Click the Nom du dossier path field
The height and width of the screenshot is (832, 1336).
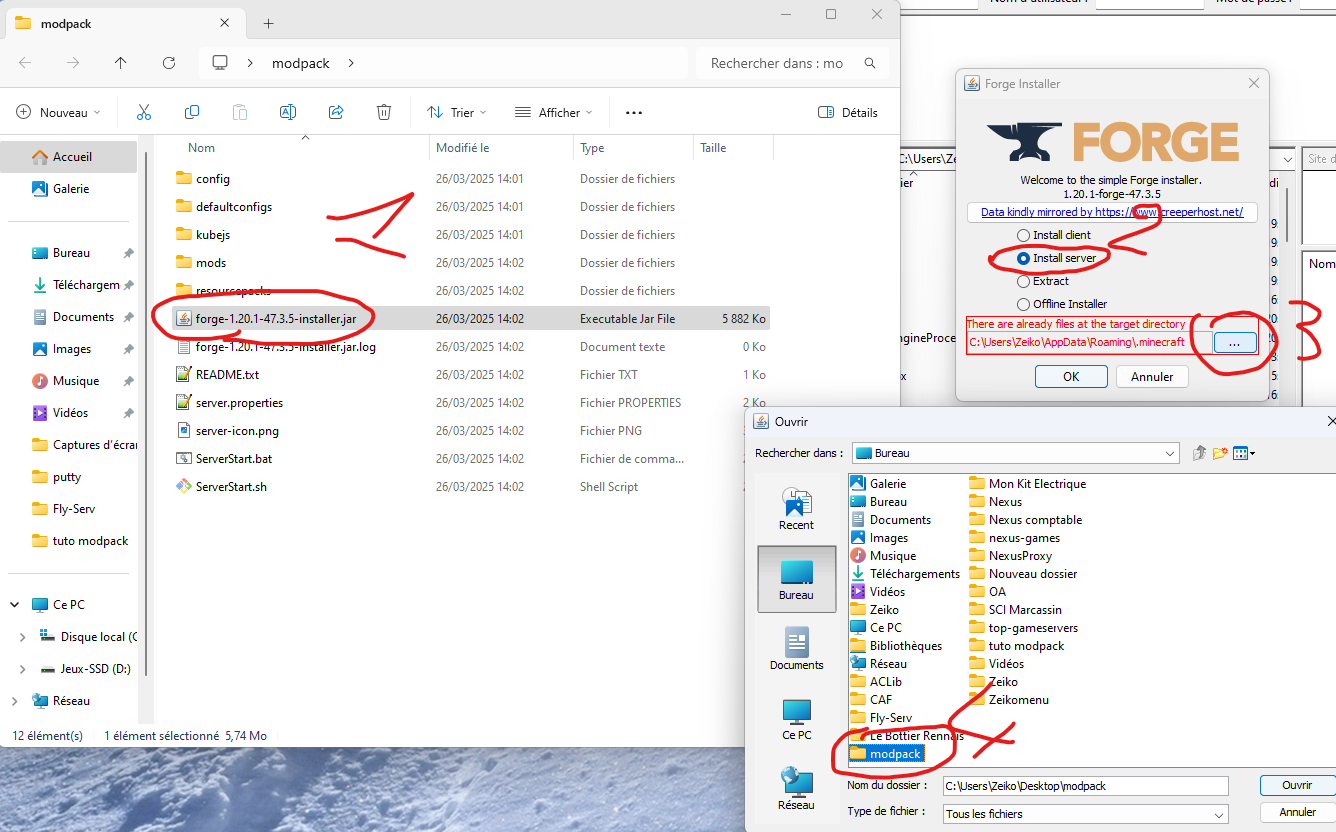tap(1085, 786)
